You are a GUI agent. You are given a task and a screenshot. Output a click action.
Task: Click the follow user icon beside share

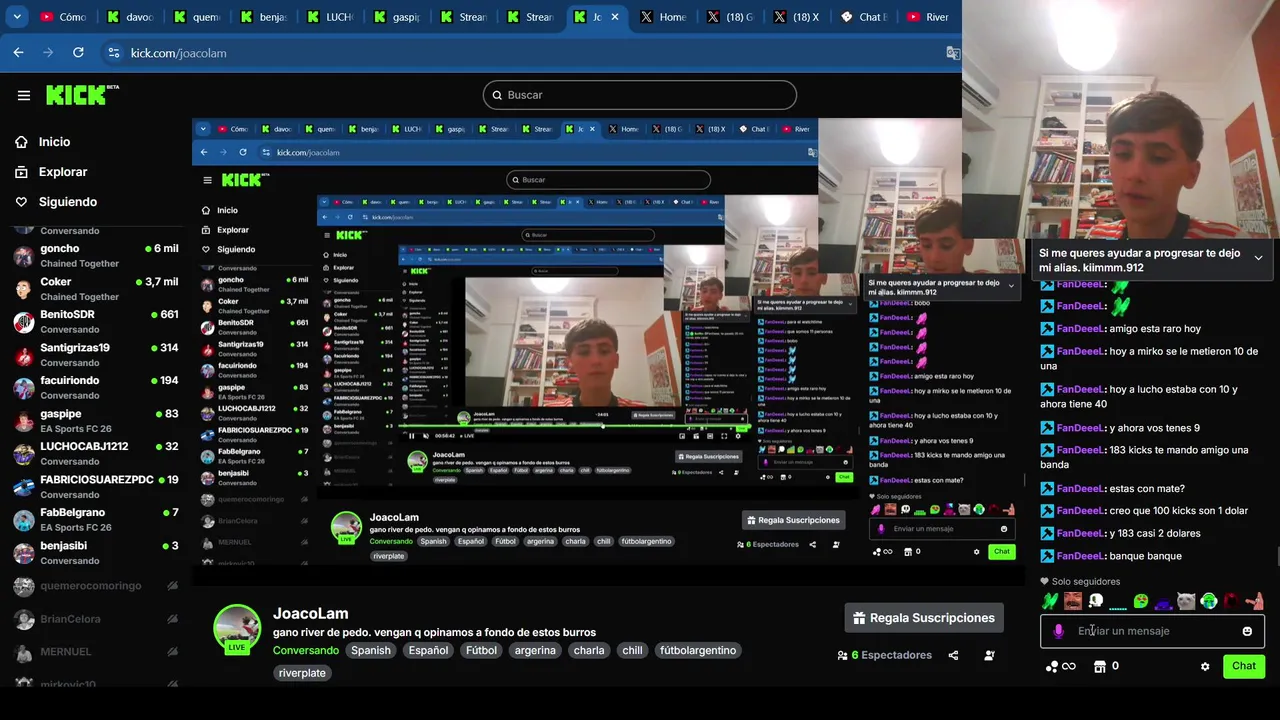(x=989, y=655)
